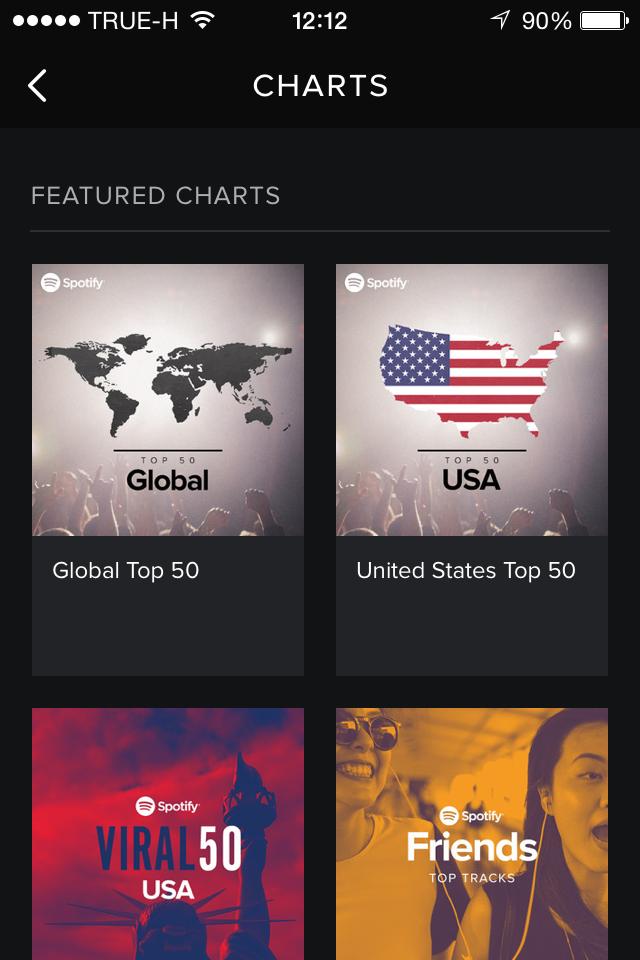Go back using the left-pointing chevron

[37, 86]
